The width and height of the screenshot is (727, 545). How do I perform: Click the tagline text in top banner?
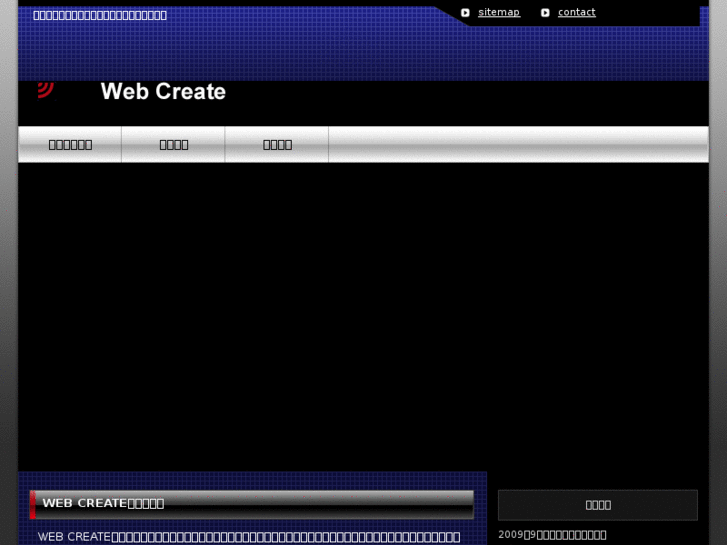[x=100, y=15]
